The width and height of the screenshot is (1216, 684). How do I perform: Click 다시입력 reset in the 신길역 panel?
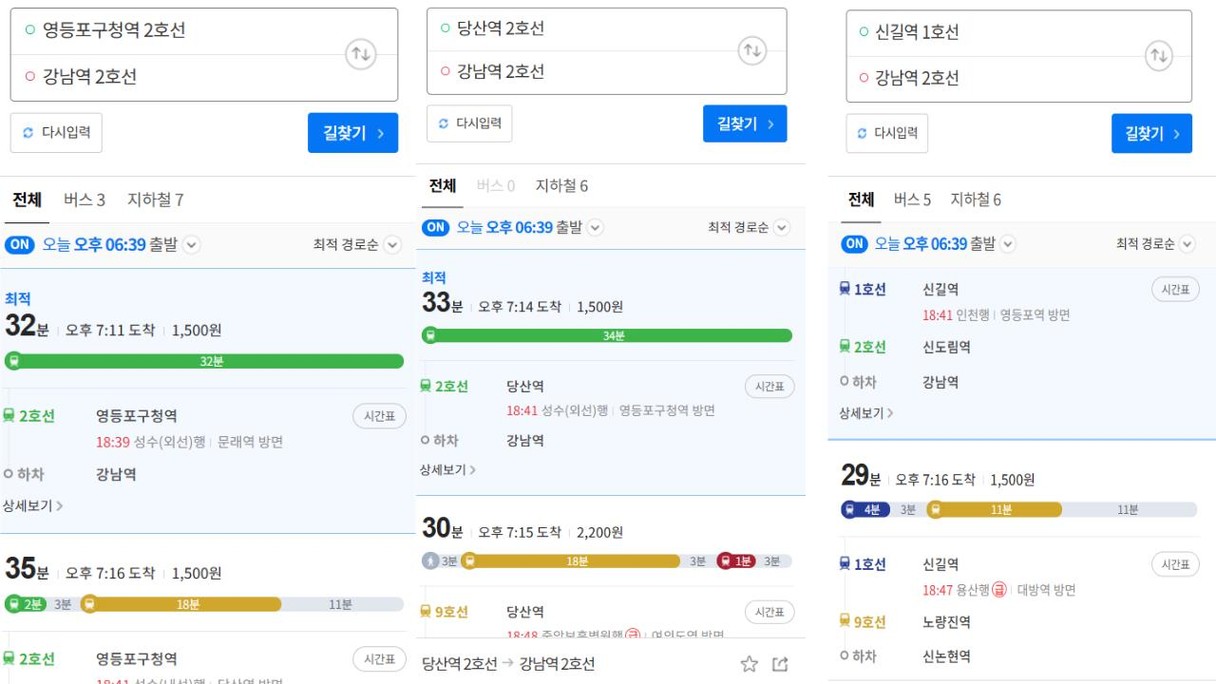(x=887, y=133)
